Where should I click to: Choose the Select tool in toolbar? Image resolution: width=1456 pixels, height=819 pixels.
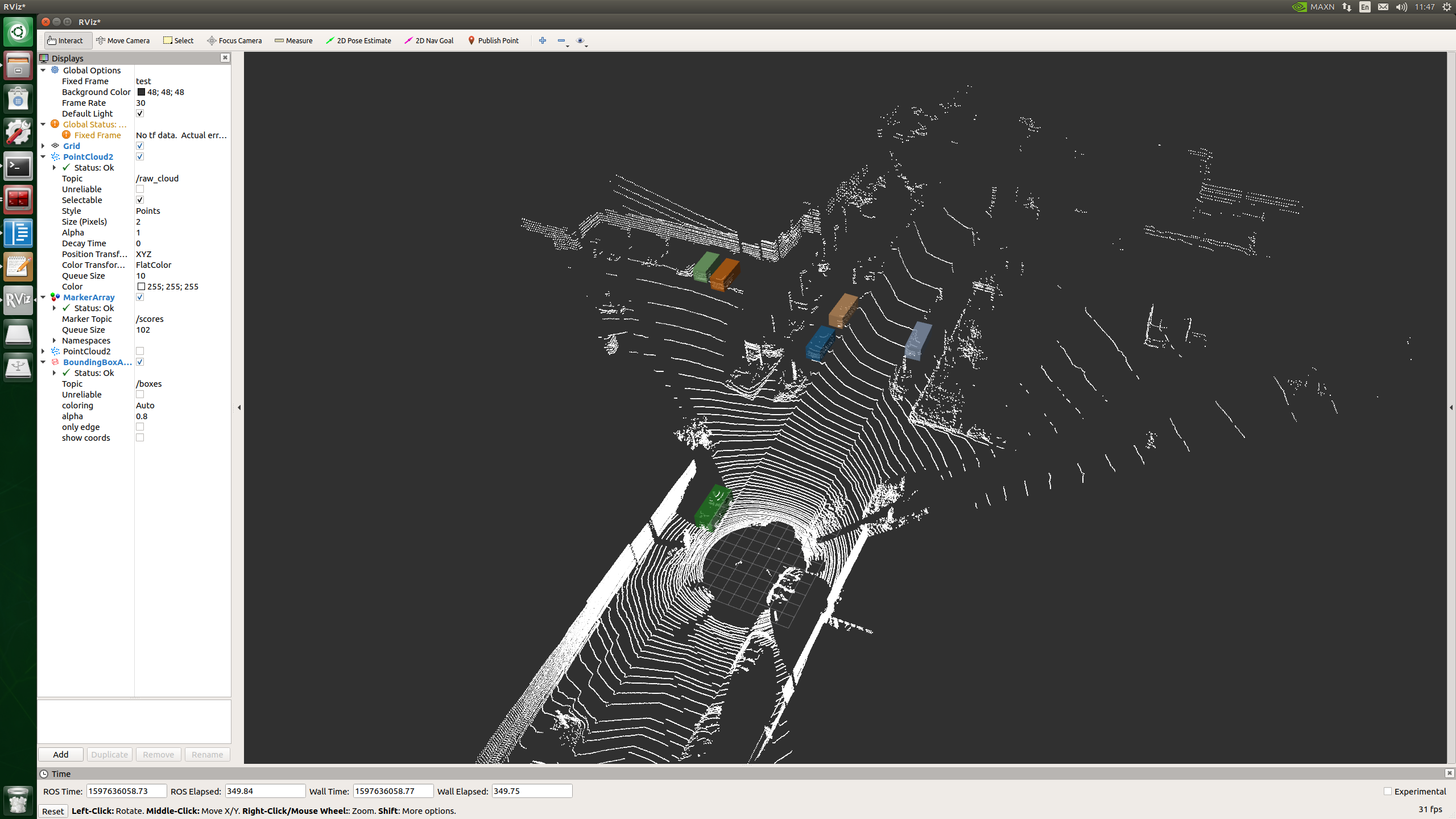tap(179, 40)
